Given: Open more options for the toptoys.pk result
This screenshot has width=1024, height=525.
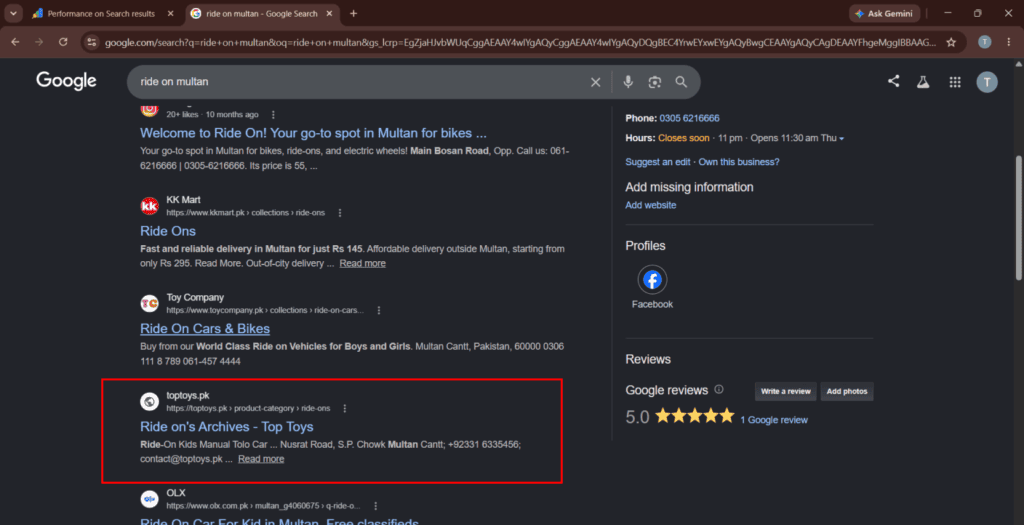Looking at the screenshot, I should [345, 408].
